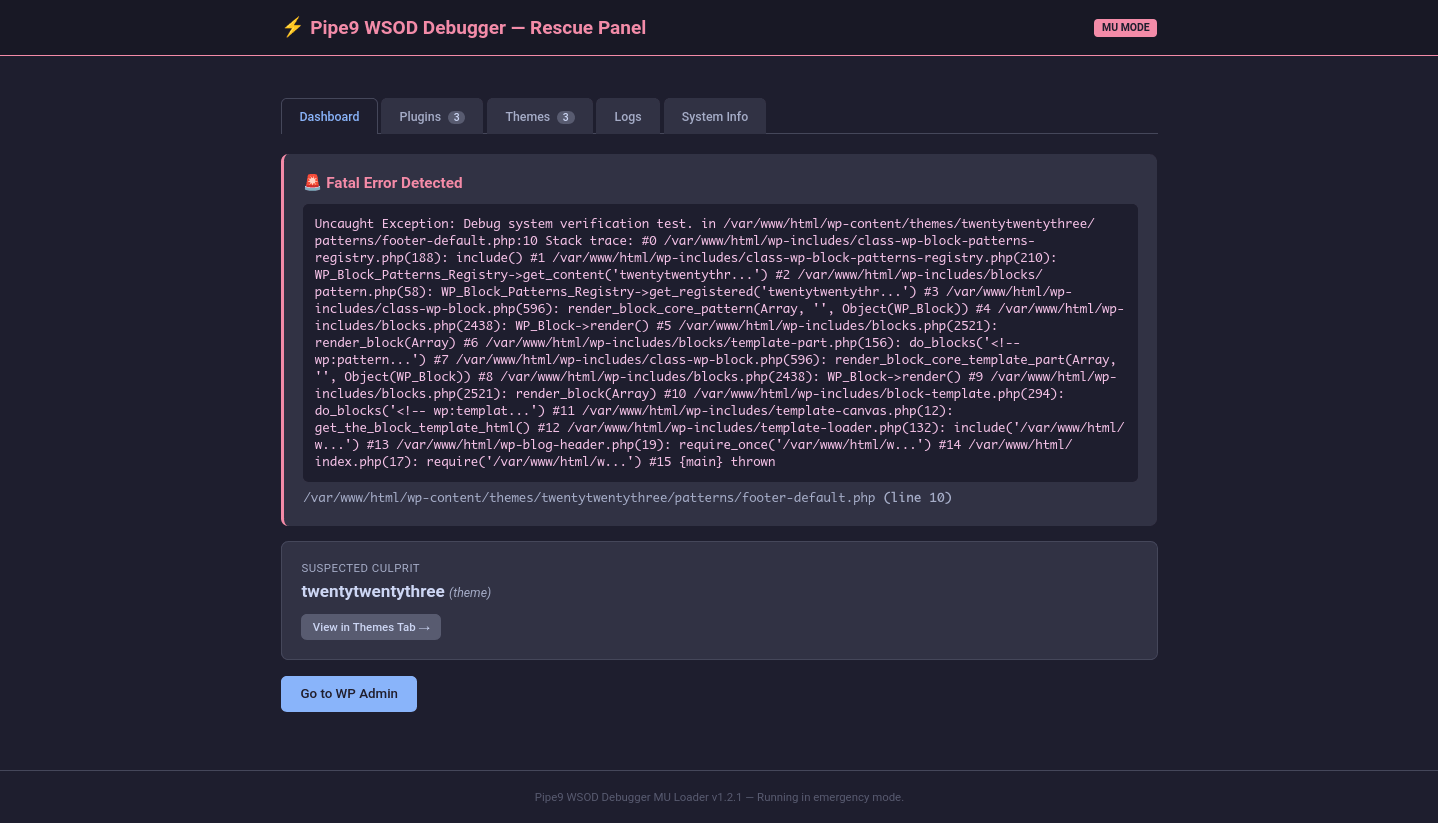Viewport: 1439px width, 823px height.
Task: Click the footer-default.php file path line
Action: point(628,497)
